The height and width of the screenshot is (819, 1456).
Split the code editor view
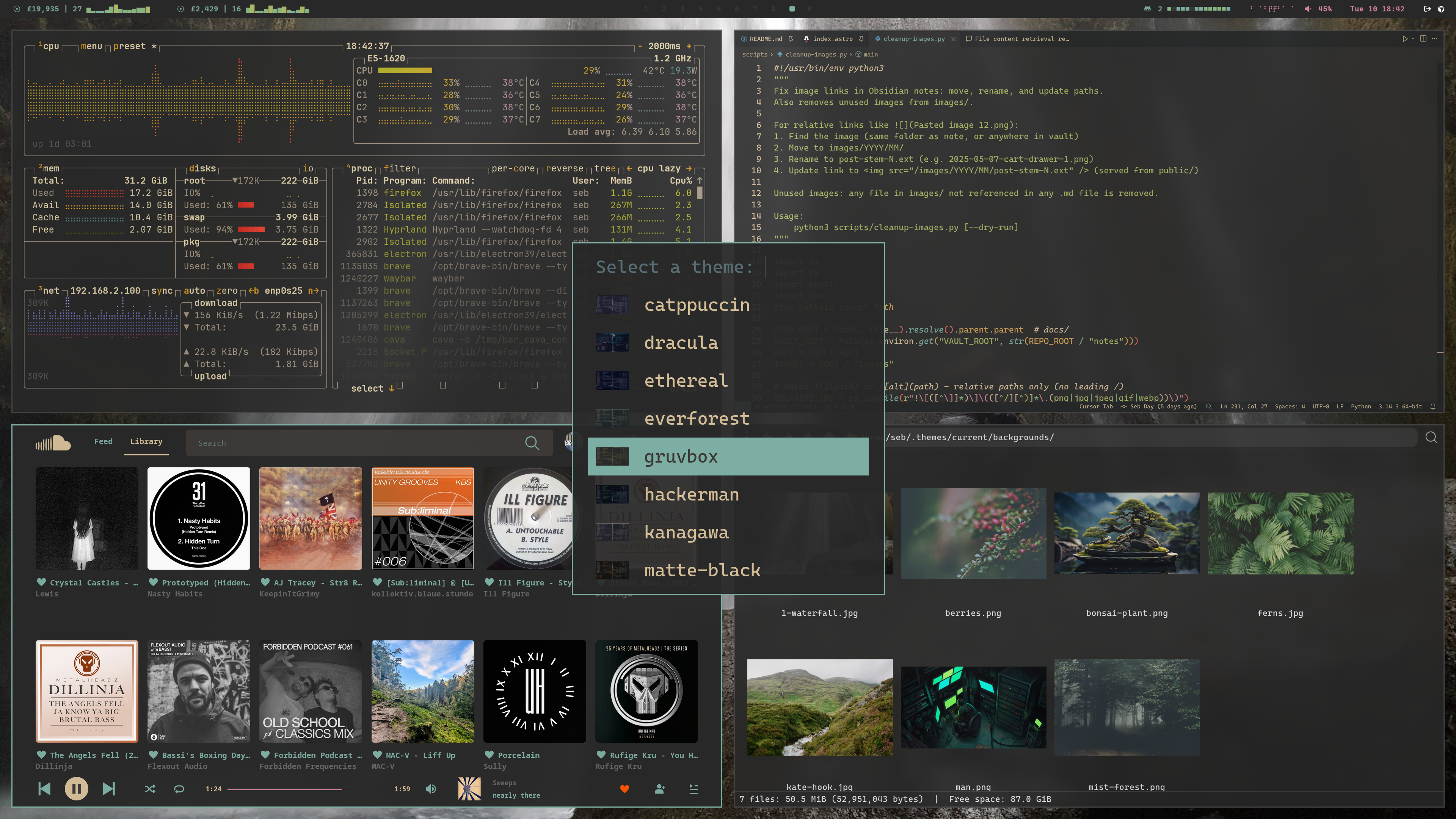coord(1423,38)
